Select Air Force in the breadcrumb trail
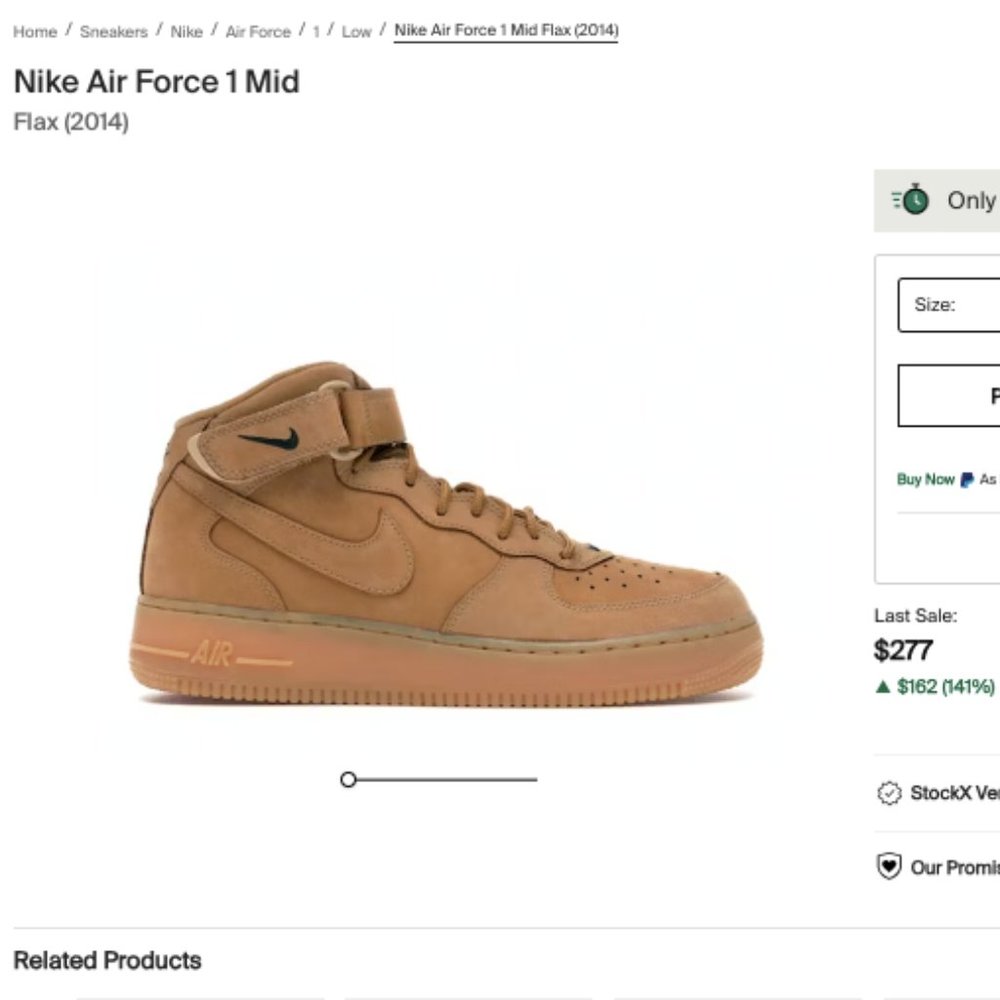The width and height of the screenshot is (1000, 1000). click(258, 31)
